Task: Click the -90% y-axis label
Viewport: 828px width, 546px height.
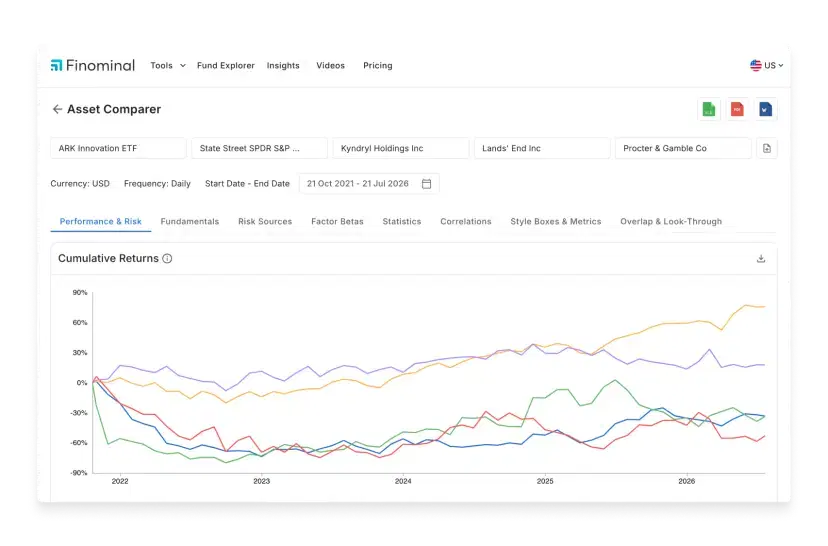Action: 79,473
